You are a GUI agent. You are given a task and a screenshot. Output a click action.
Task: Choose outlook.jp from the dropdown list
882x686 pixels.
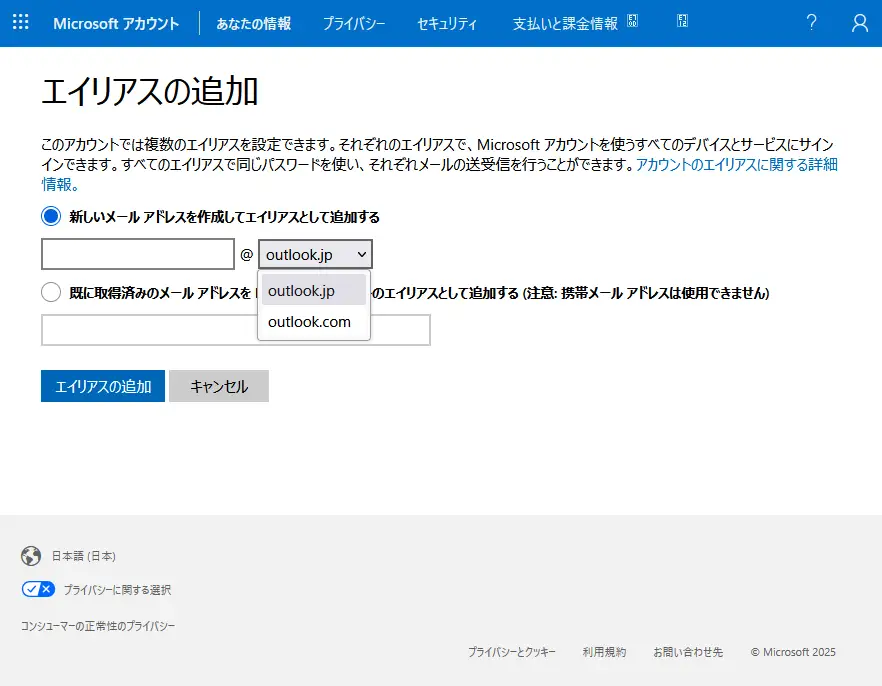click(314, 290)
